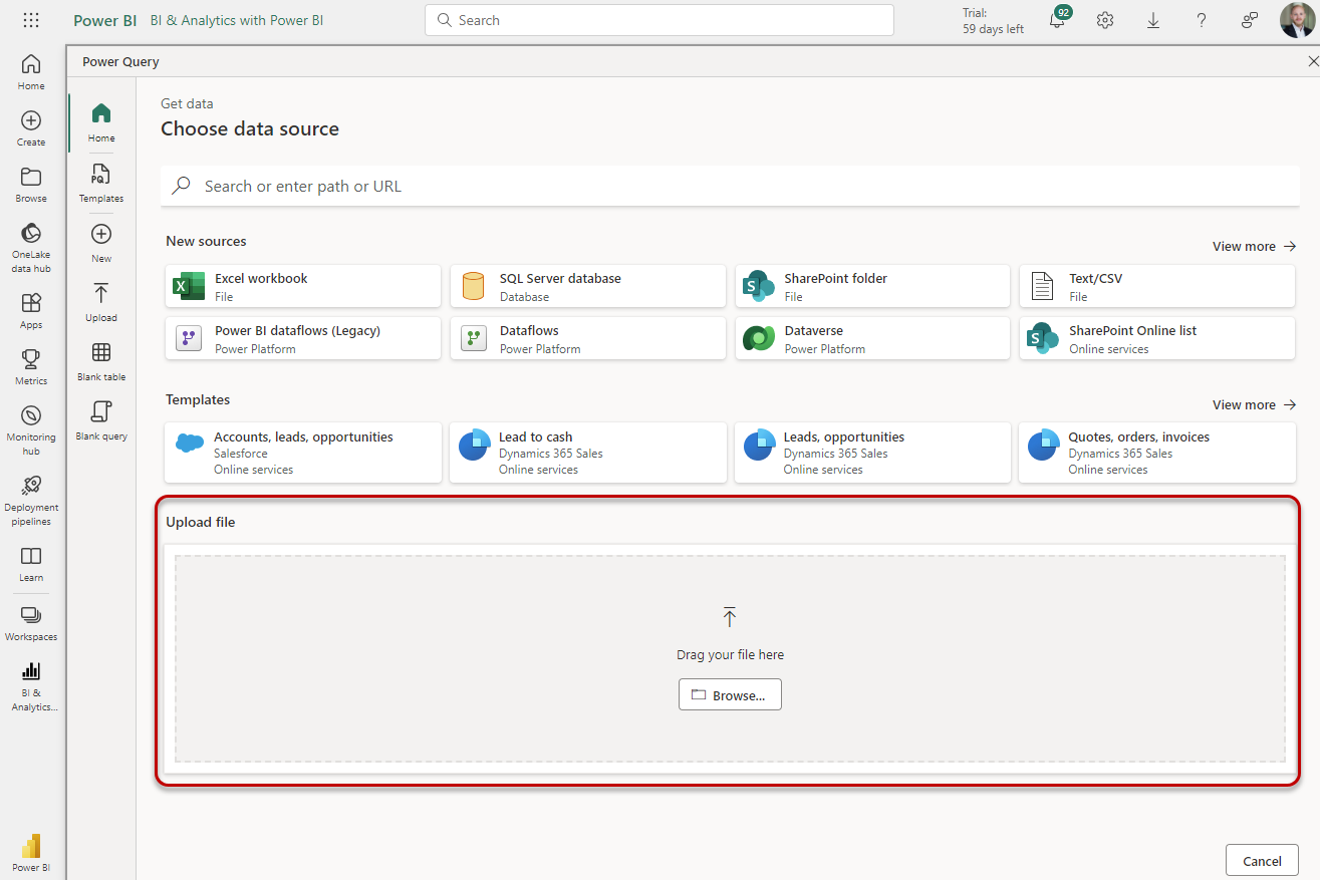Select Dataflows Power Platform source

tap(588, 339)
